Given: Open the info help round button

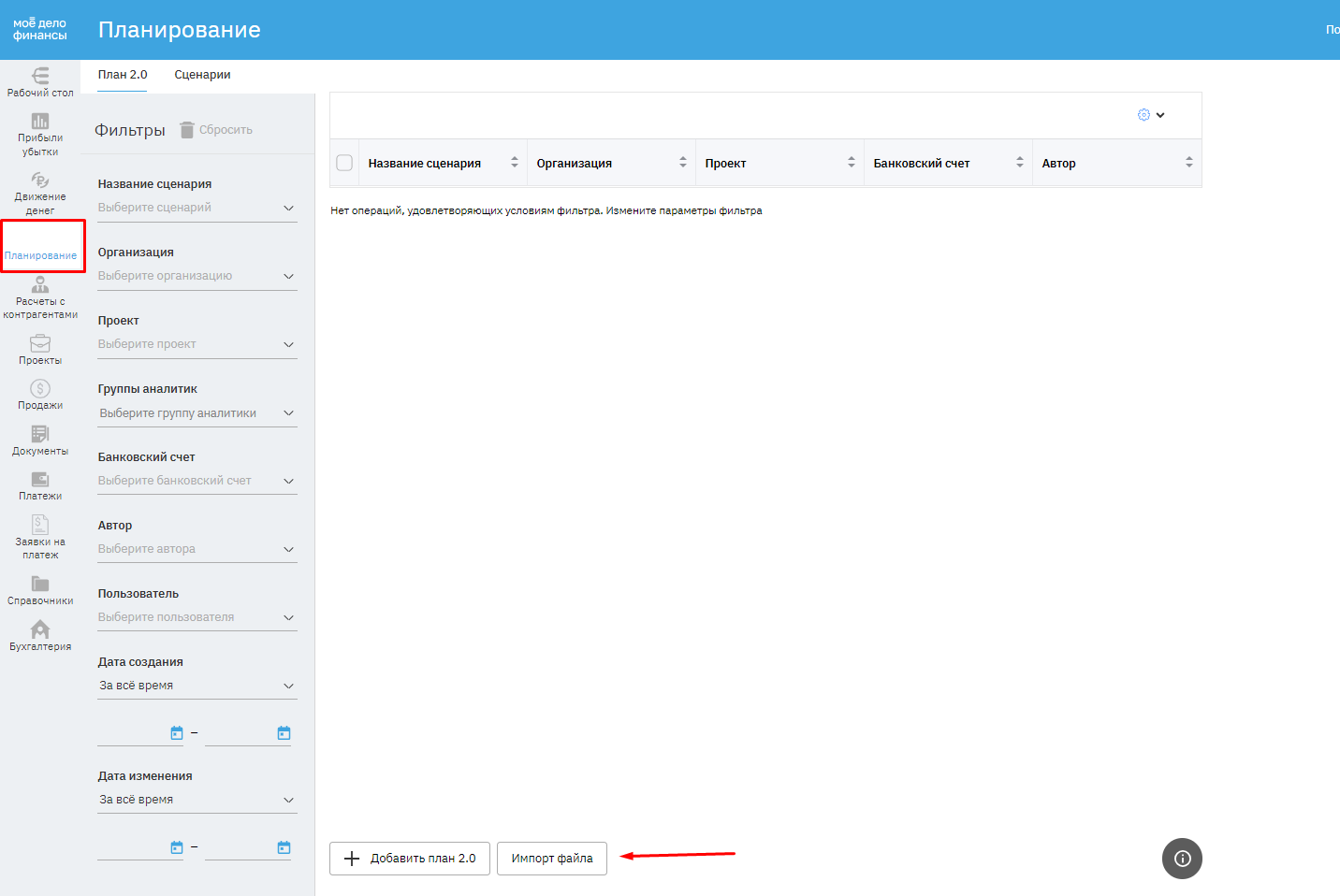Looking at the screenshot, I should click(1182, 859).
